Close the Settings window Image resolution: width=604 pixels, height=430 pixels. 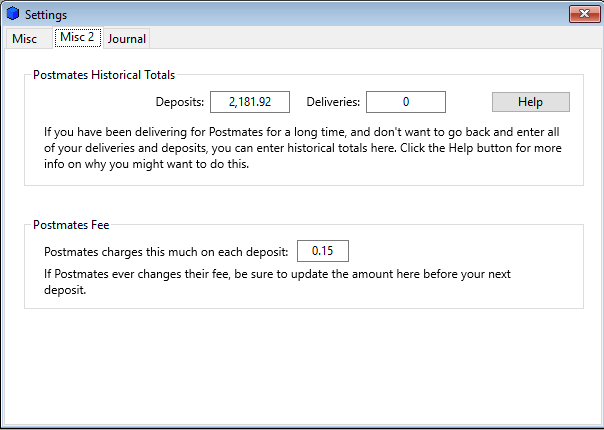pos(584,14)
